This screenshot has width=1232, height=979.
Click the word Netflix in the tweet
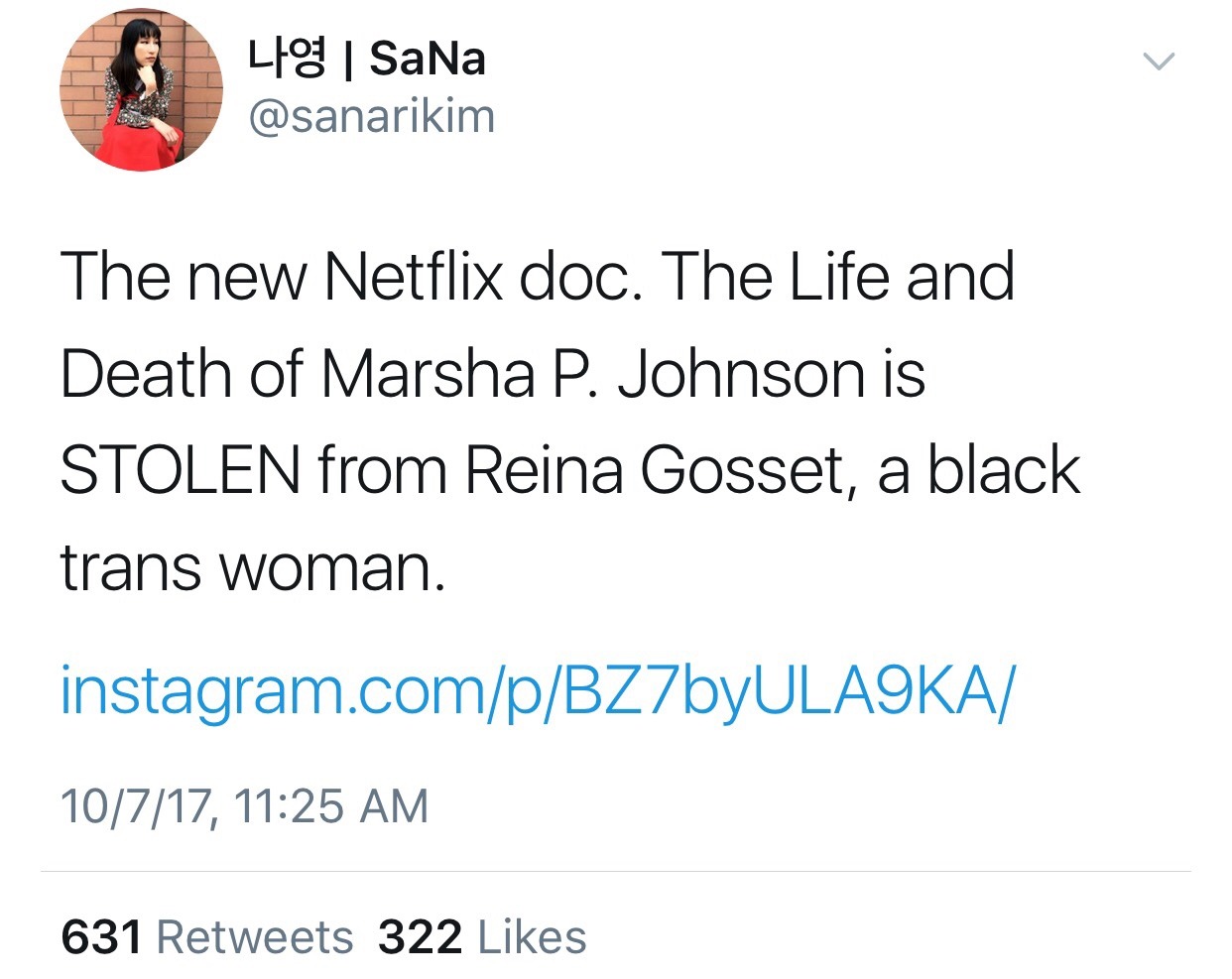point(414,277)
